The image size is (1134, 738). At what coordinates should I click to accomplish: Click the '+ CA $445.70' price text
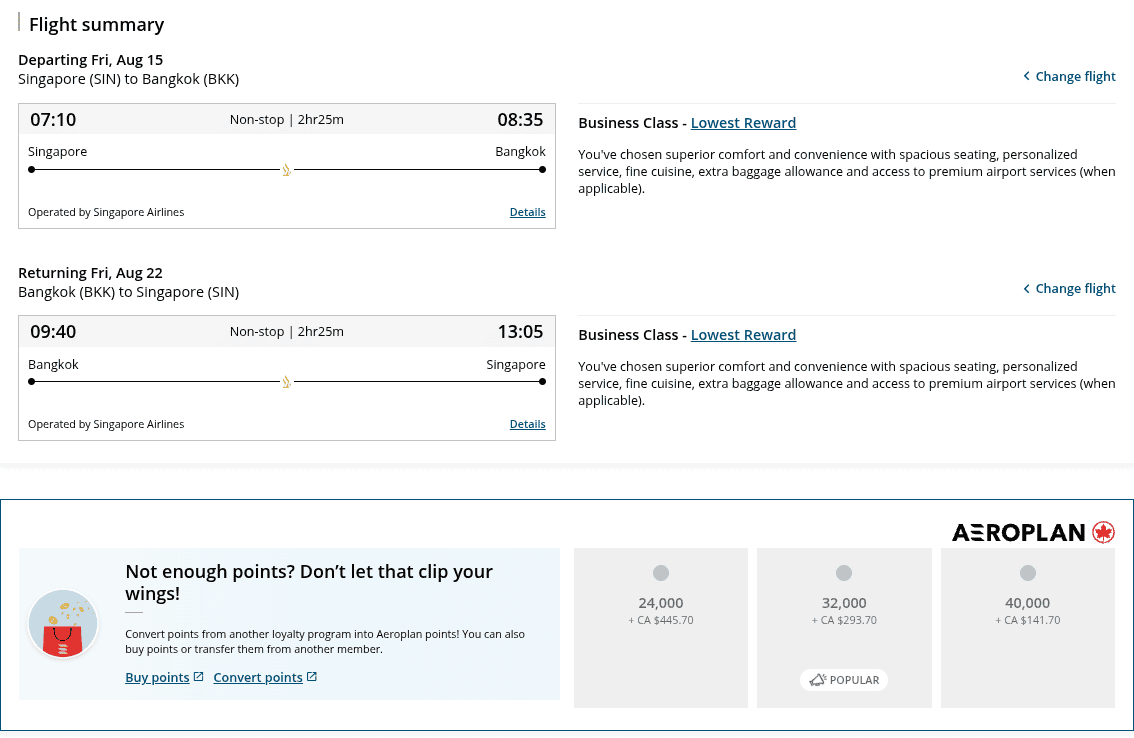661,620
